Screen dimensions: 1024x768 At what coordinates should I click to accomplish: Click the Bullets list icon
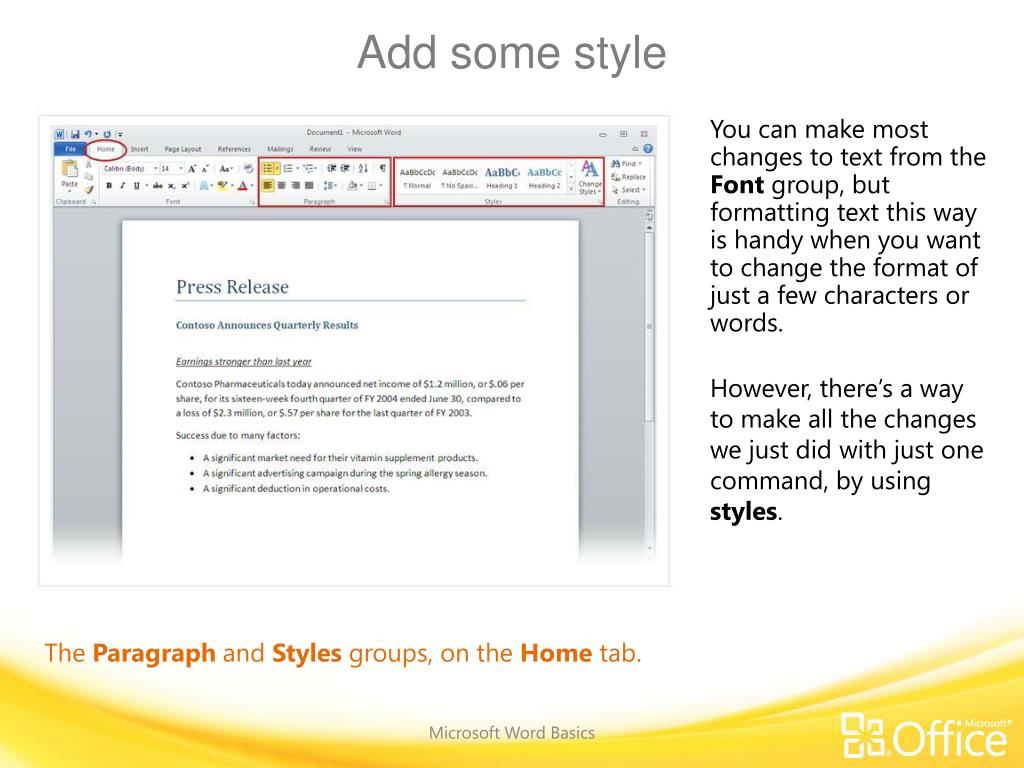(268, 168)
